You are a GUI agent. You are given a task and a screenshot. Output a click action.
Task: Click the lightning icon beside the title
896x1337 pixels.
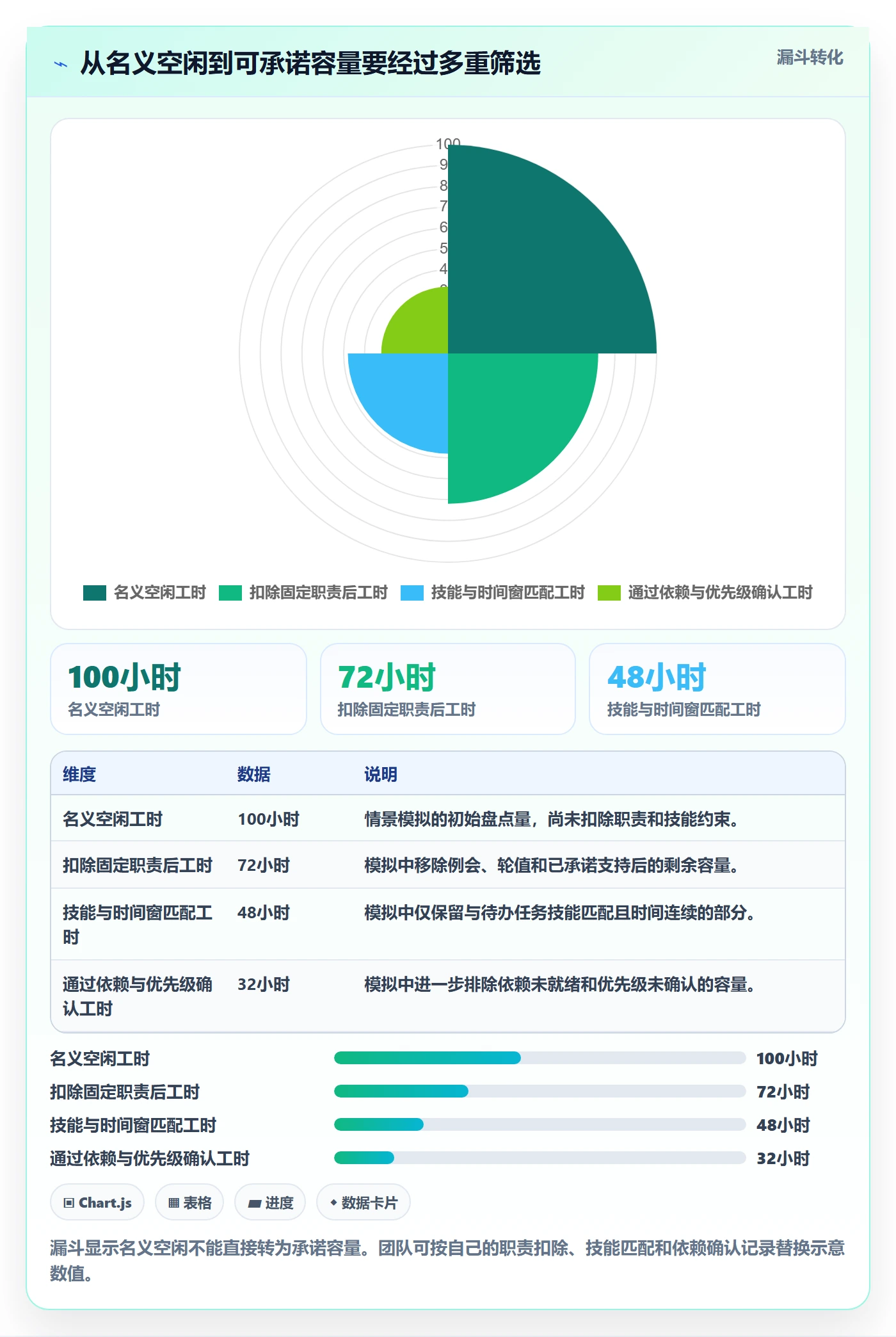pyautogui.click(x=61, y=64)
